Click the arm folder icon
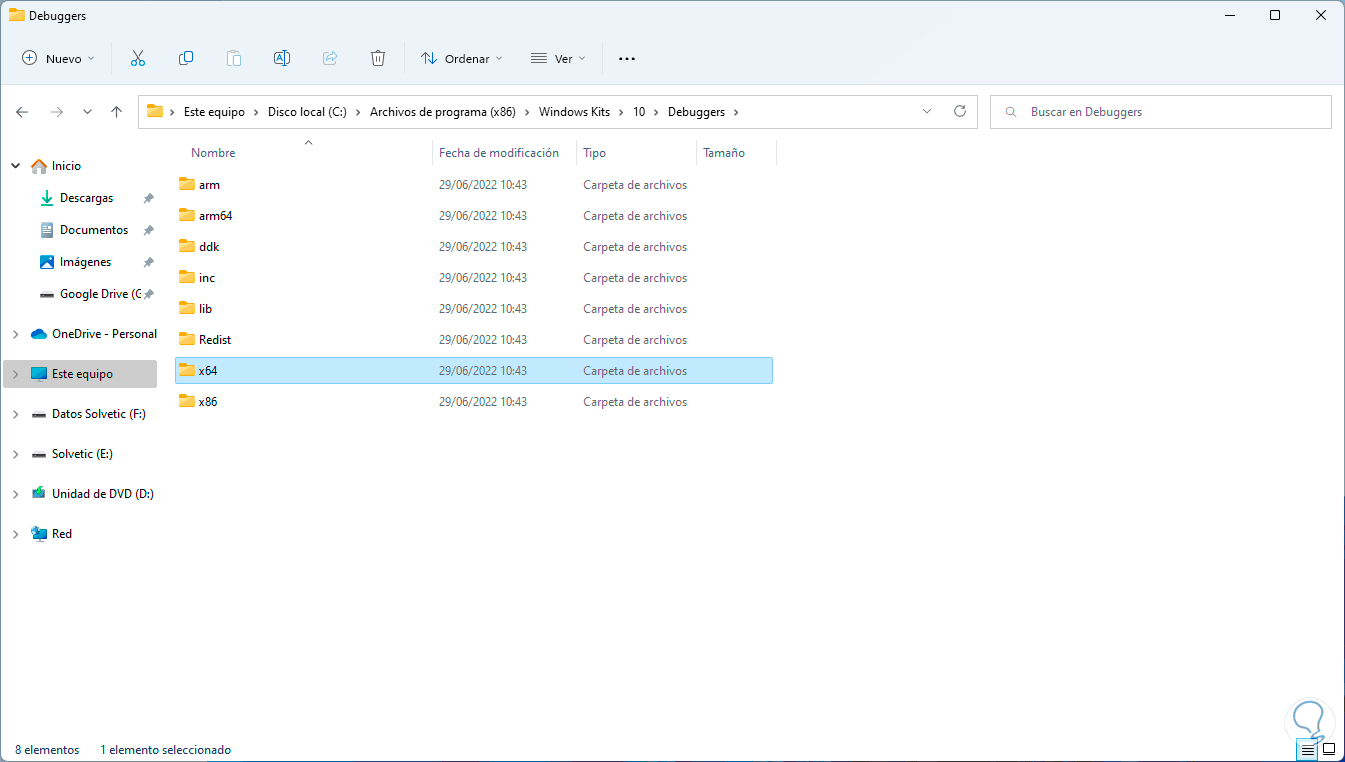 pos(186,184)
